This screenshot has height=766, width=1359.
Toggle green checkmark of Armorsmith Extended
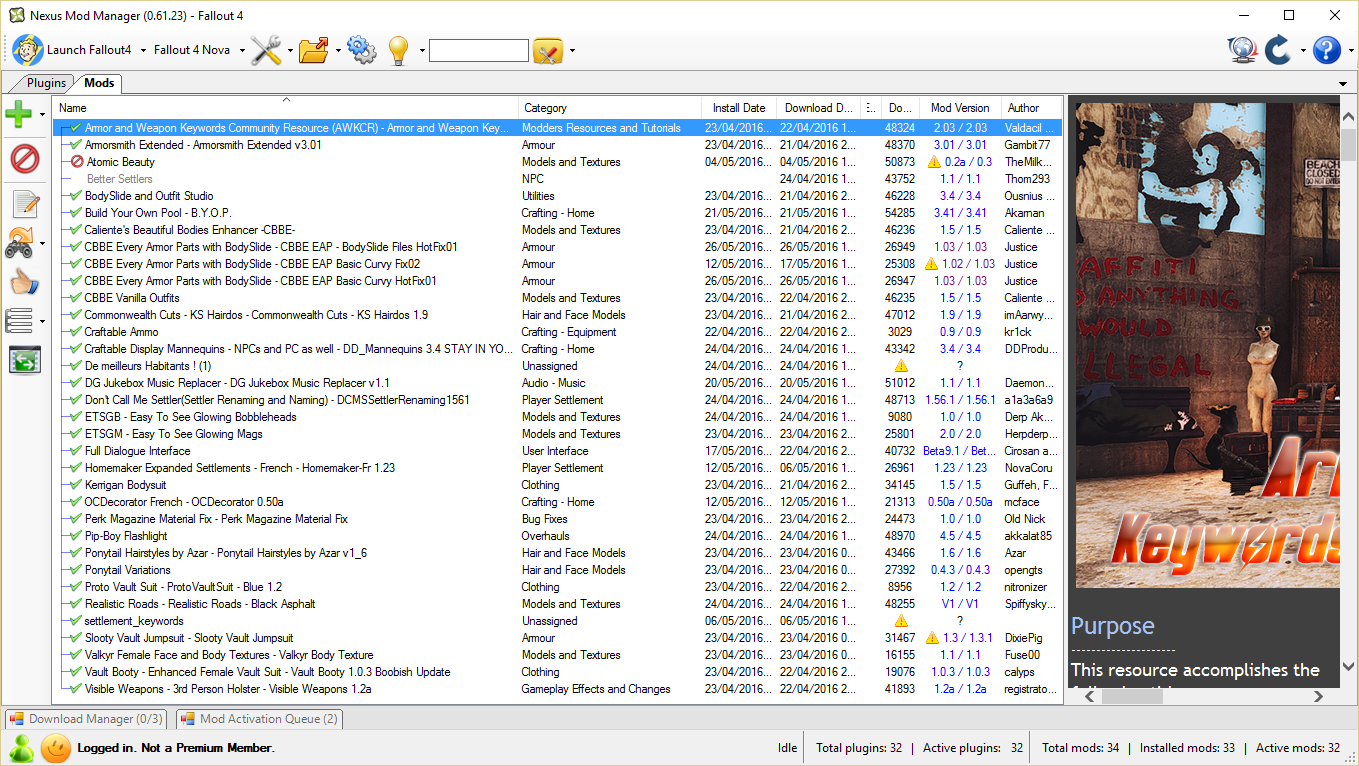76,145
